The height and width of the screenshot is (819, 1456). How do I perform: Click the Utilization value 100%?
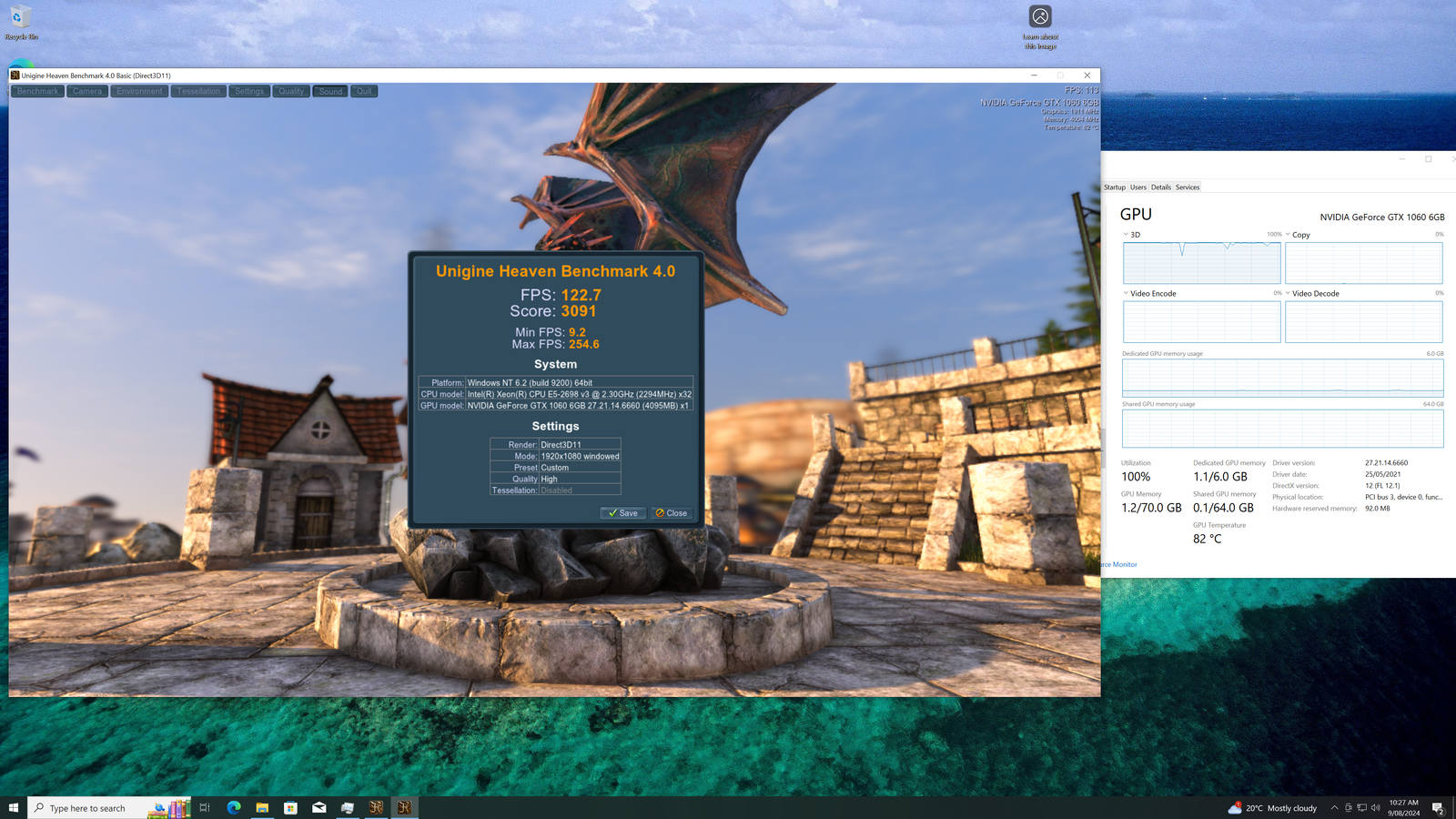click(x=1136, y=477)
